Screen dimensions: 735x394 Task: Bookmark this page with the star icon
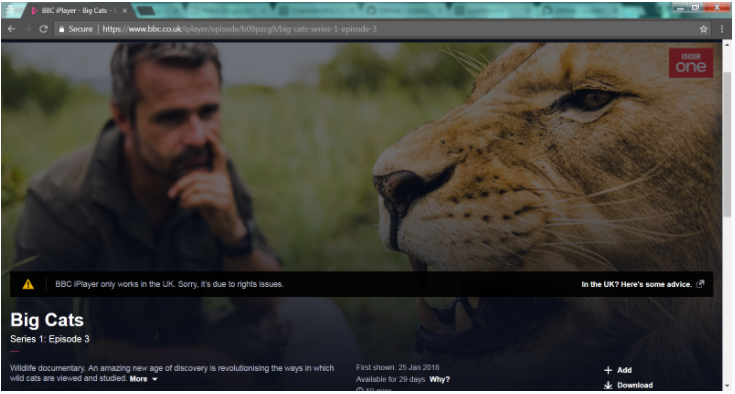pyautogui.click(x=703, y=29)
